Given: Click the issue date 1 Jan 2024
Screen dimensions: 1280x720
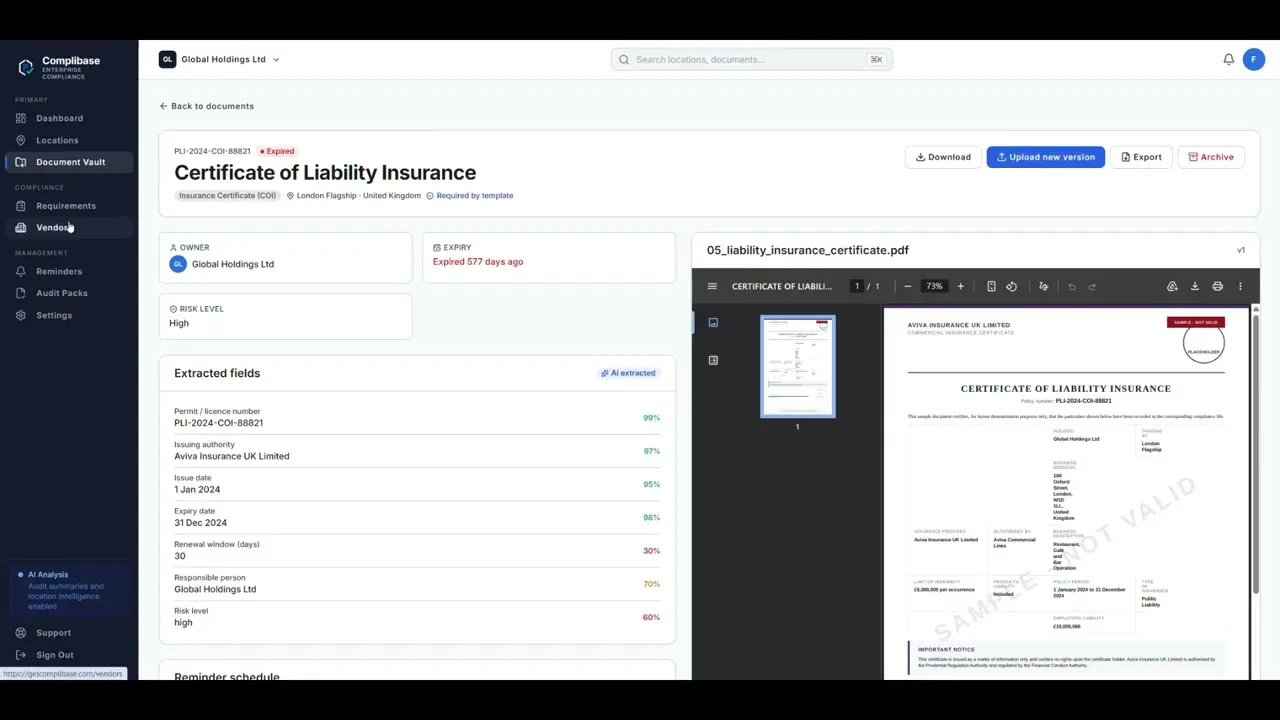Looking at the screenshot, I should 197,489.
